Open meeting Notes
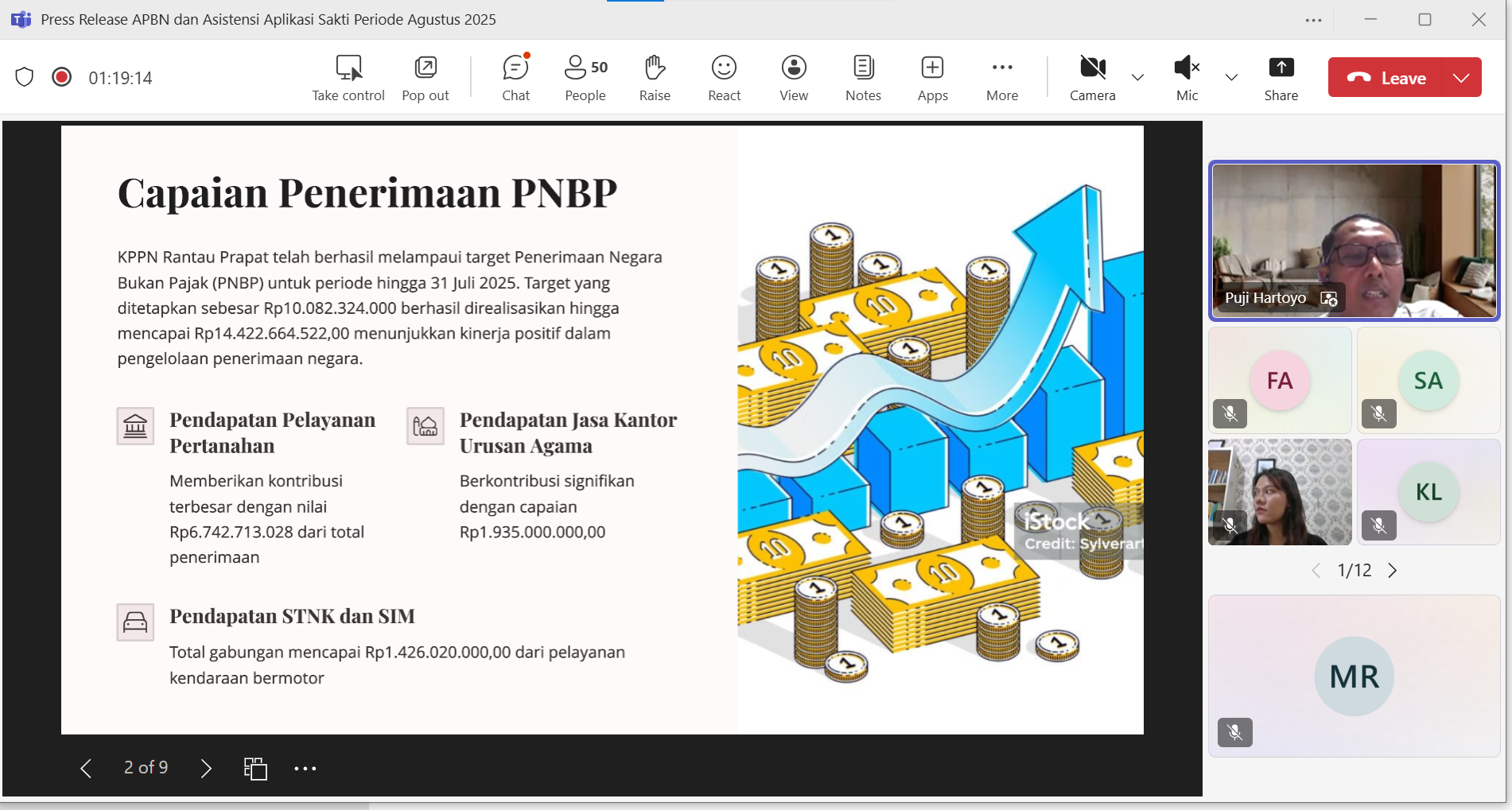This screenshot has height=810, width=1512. click(x=863, y=78)
